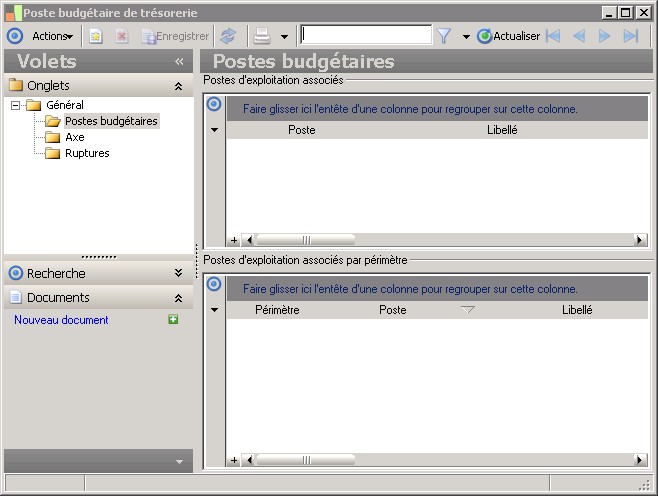Click the lower grid Libellé column header

tap(577, 310)
